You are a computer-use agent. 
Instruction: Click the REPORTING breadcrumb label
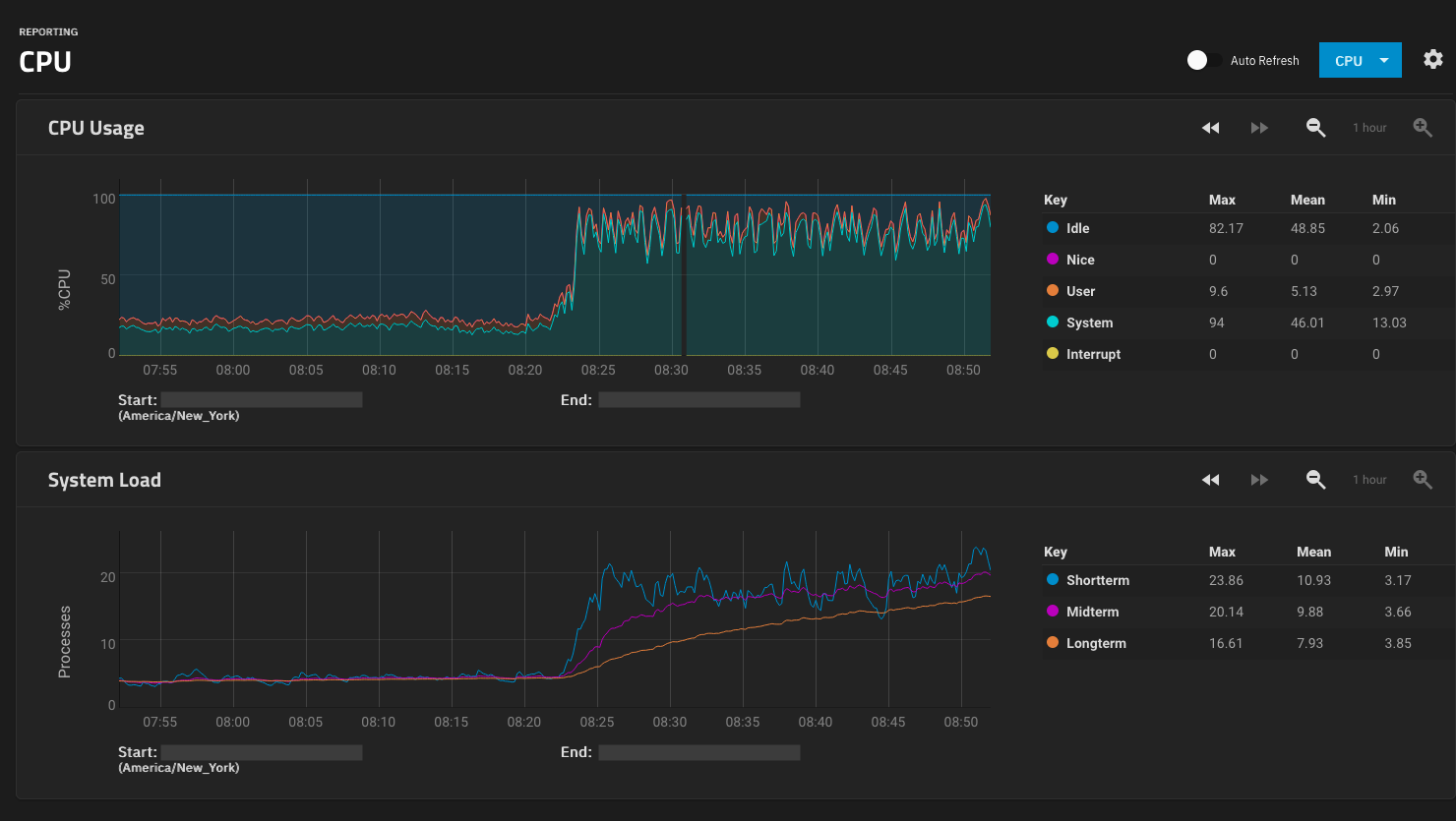tap(48, 31)
